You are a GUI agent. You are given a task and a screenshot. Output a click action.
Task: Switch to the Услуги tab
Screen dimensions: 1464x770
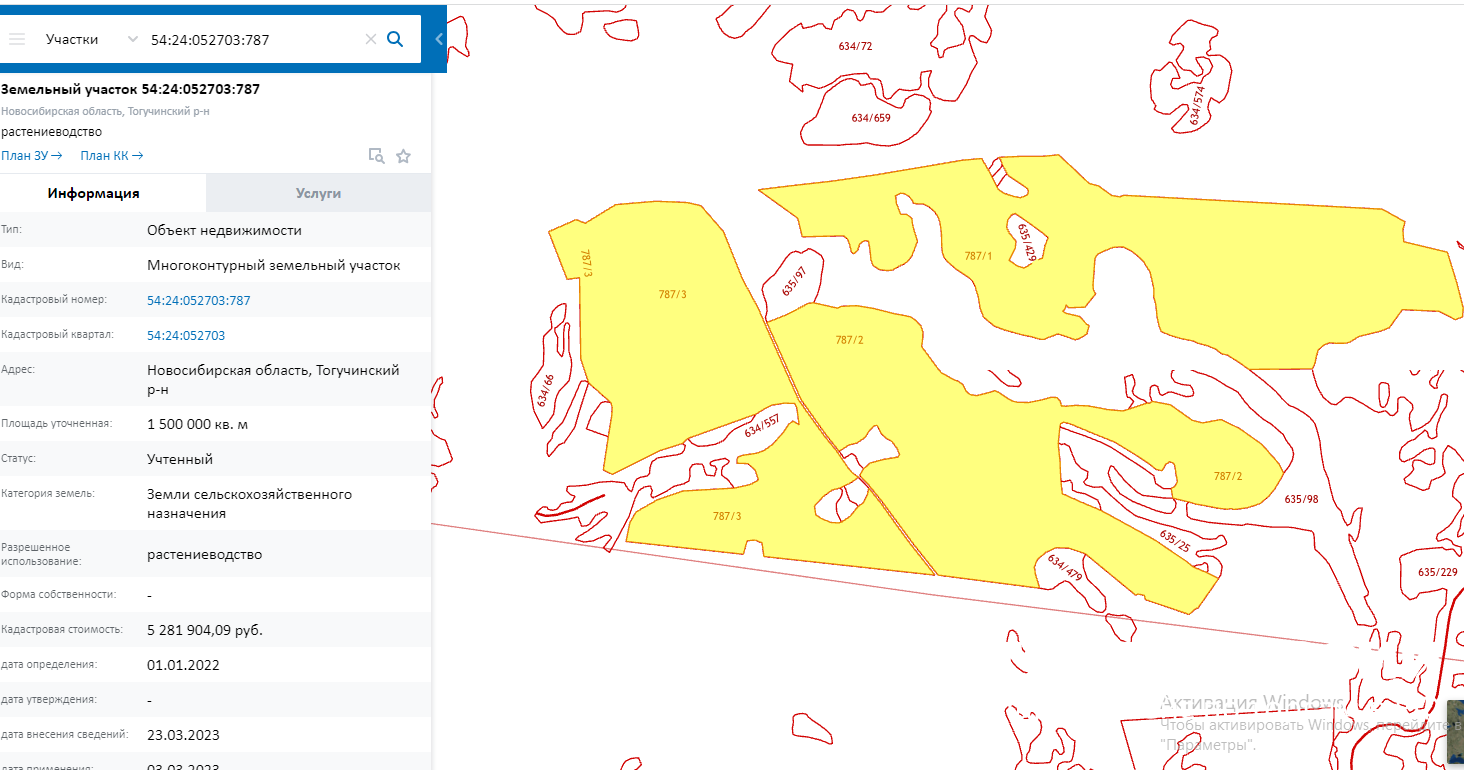tap(318, 193)
